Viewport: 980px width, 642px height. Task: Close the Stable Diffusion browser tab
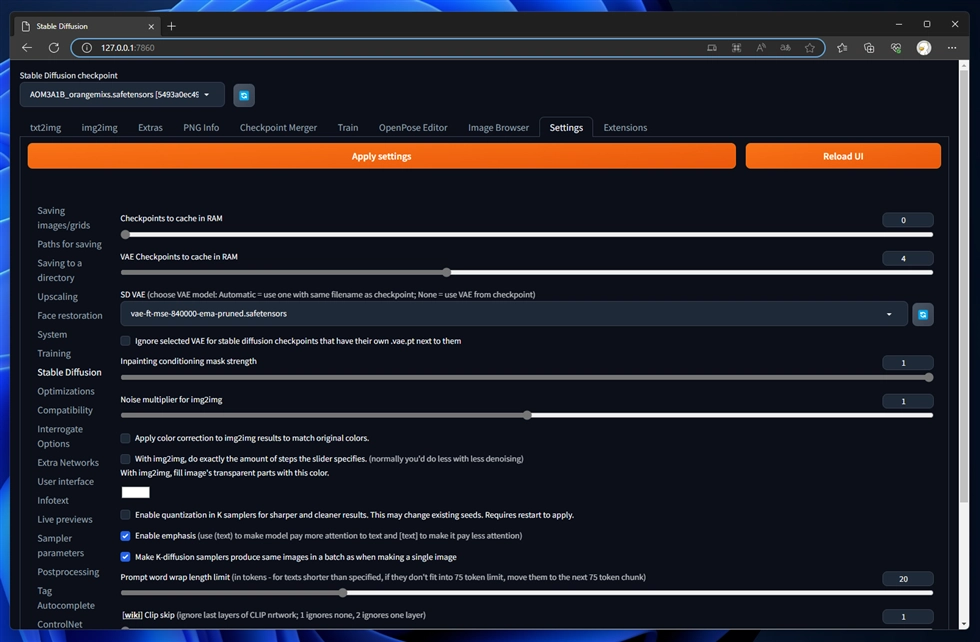coord(151,26)
